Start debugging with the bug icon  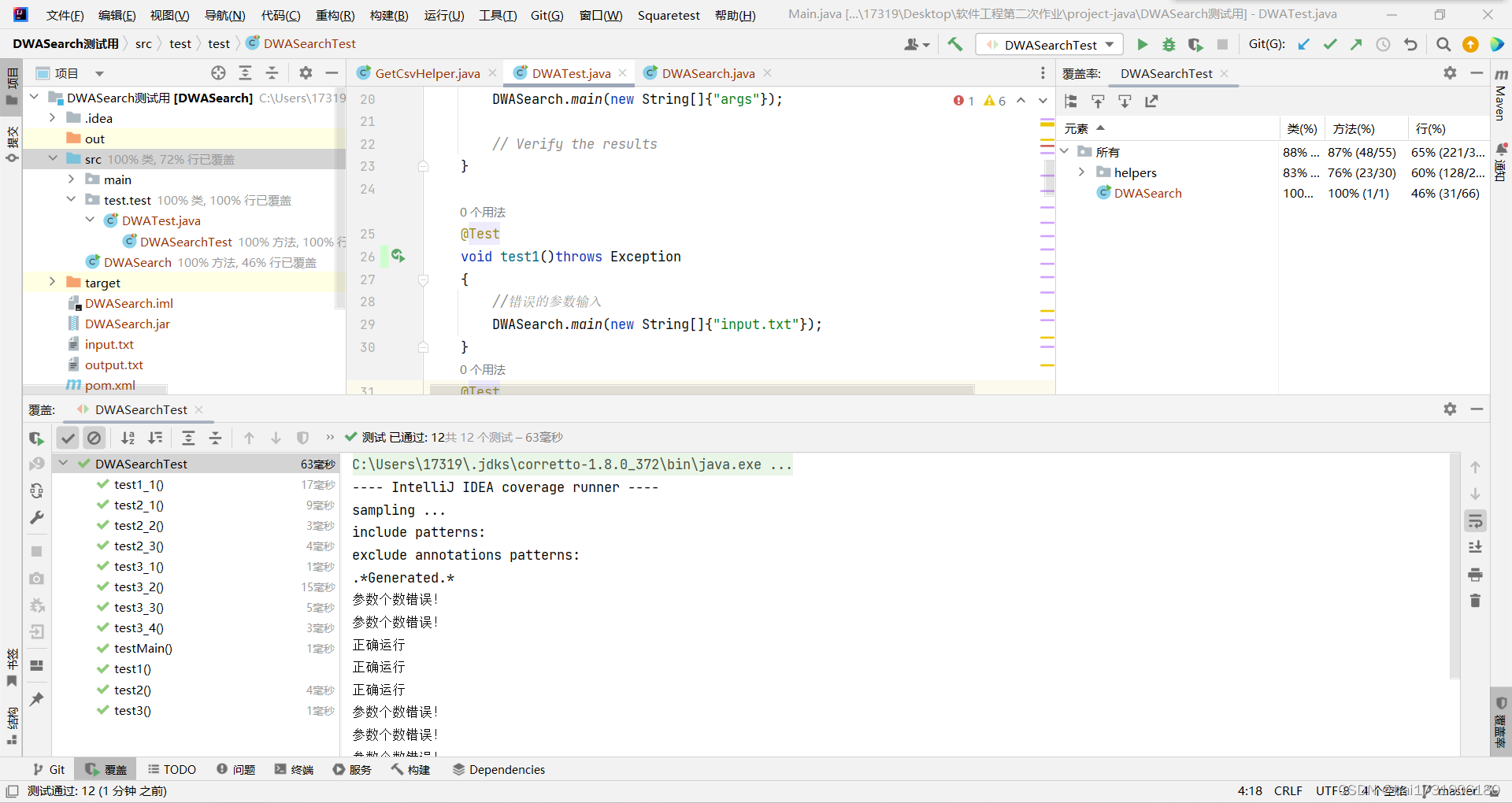pos(1169,45)
